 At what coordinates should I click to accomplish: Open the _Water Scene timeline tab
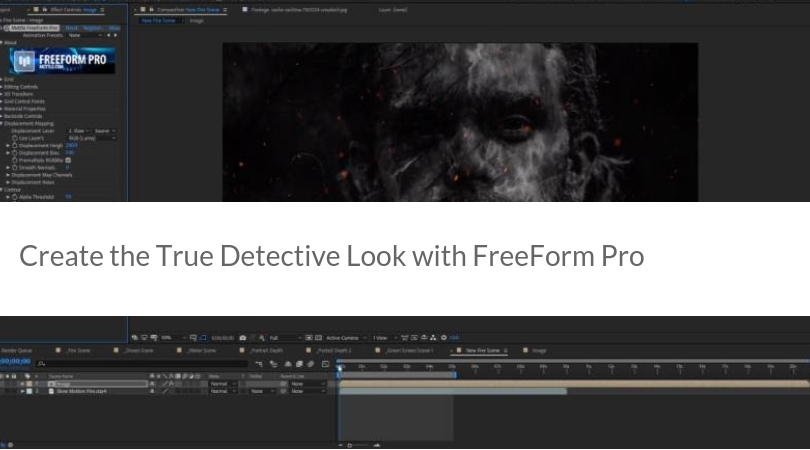tap(202, 351)
